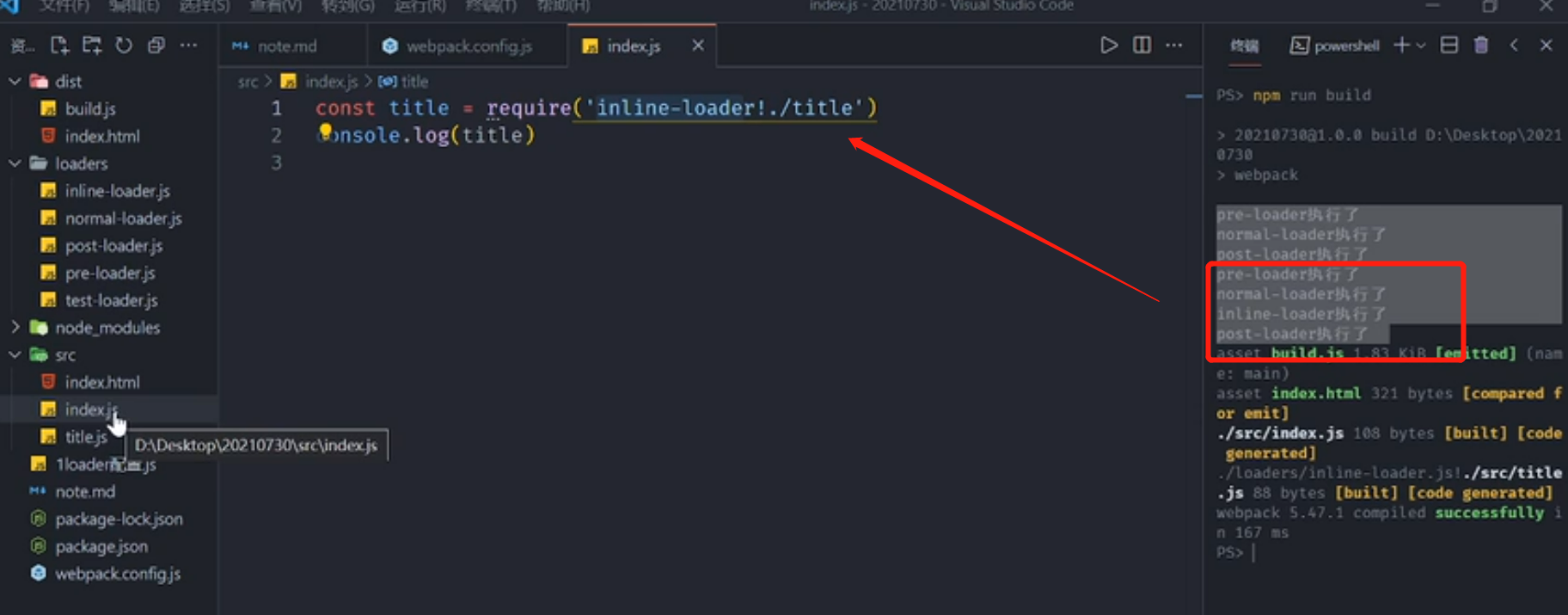Close the index.js editor tab
This screenshot has height=615, width=1568.
coord(698,46)
